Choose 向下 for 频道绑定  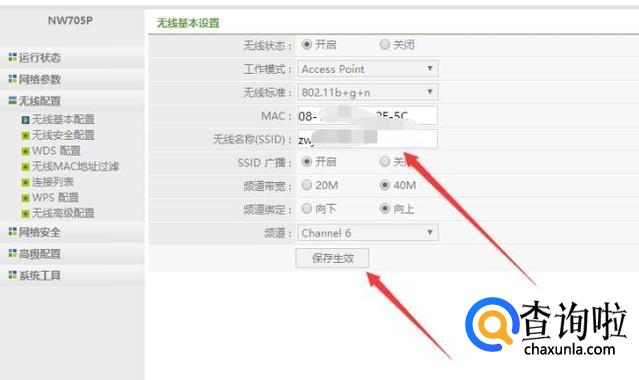[306, 209]
